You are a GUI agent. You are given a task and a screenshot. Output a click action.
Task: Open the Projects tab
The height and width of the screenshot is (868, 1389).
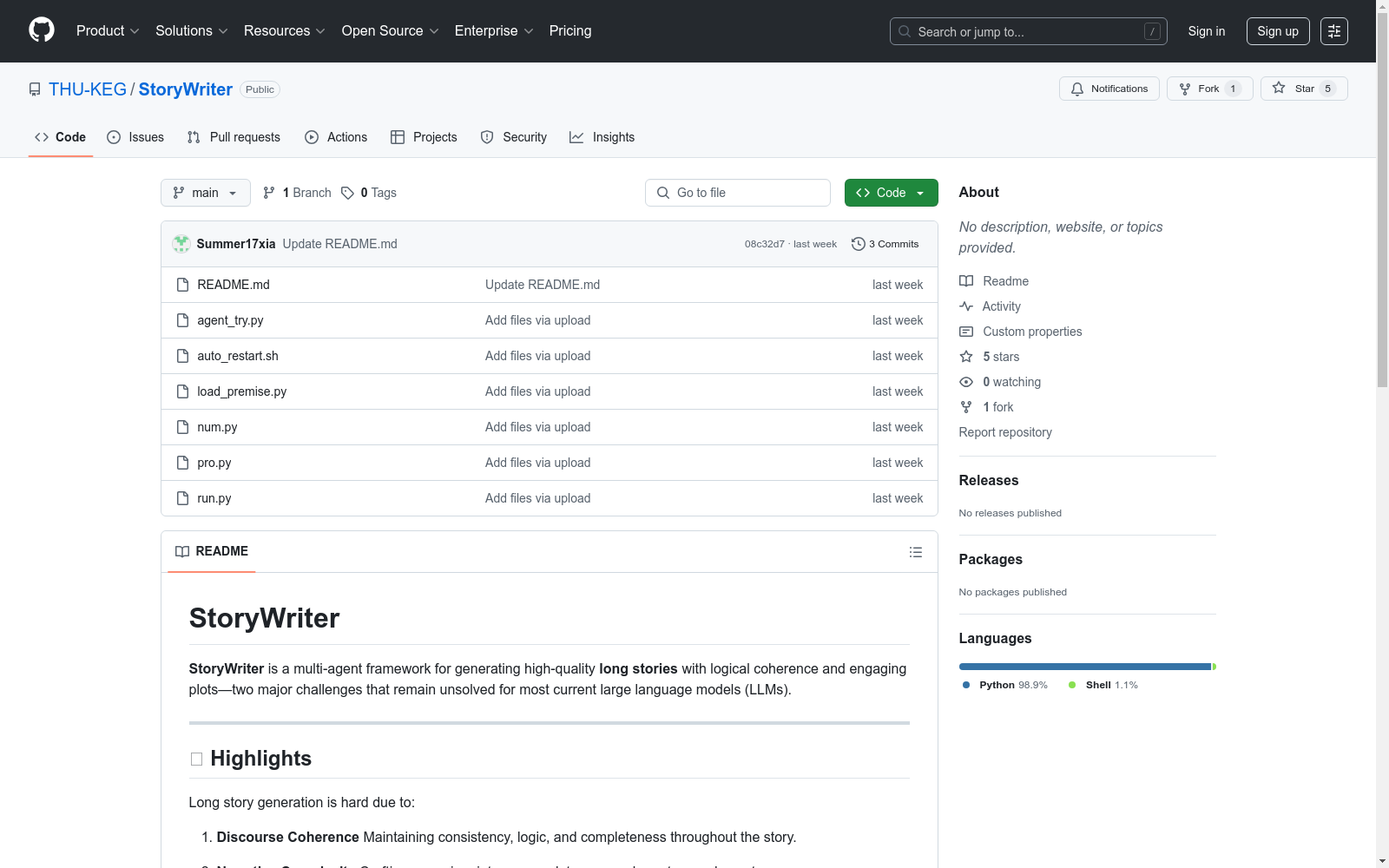coord(424,137)
